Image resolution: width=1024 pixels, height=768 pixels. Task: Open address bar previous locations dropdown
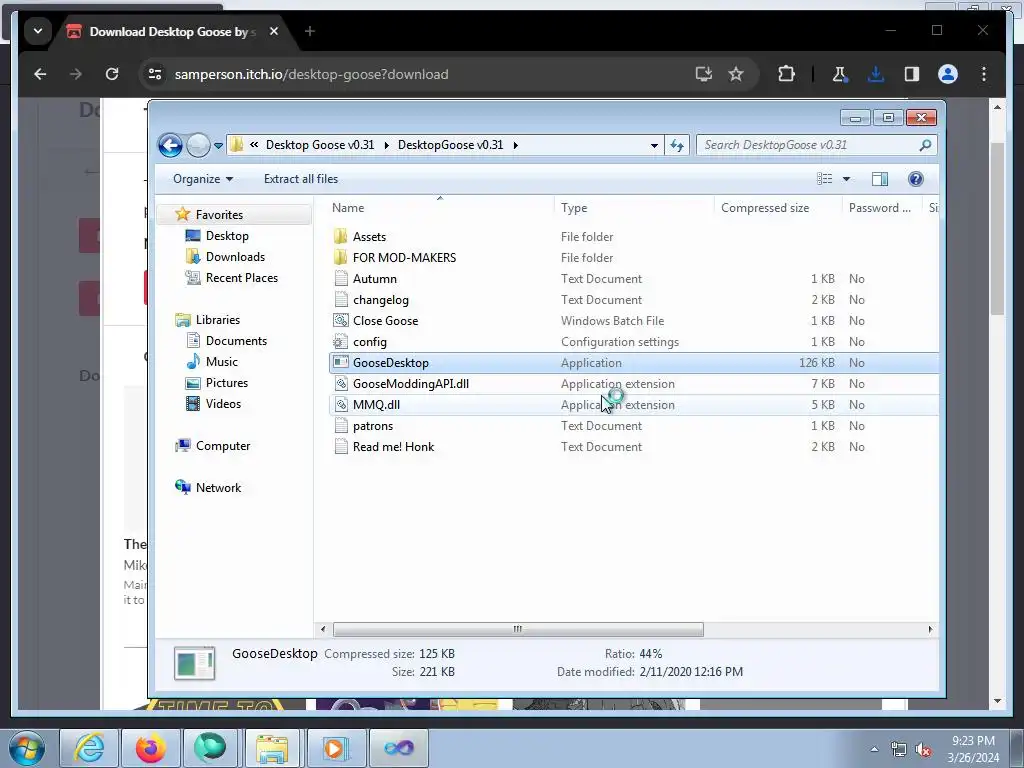click(x=654, y=145)
